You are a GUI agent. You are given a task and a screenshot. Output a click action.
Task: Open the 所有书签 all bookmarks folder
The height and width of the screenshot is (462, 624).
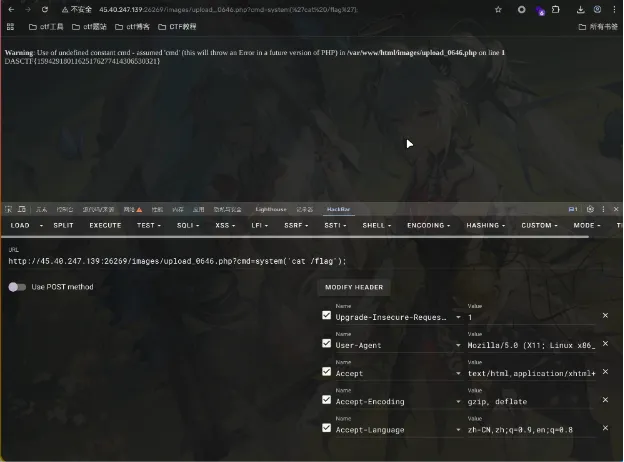[x=598, y=27]
